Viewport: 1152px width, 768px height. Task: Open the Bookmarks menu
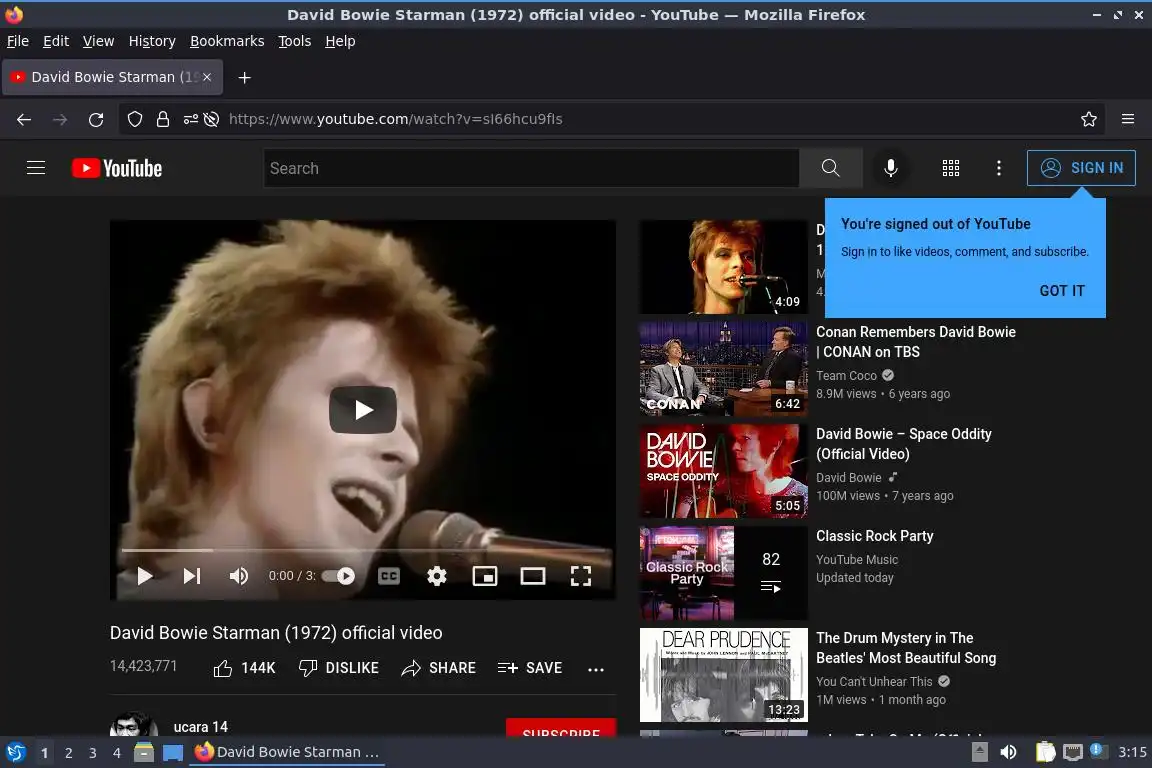pos(227,41)
